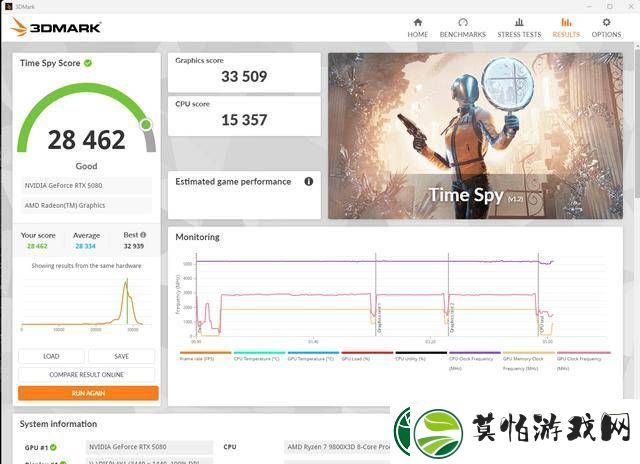Image resolution: width=640 pixels, height=464 pixels.
Task: Click the System information heading
Action: tap(58, 424)
